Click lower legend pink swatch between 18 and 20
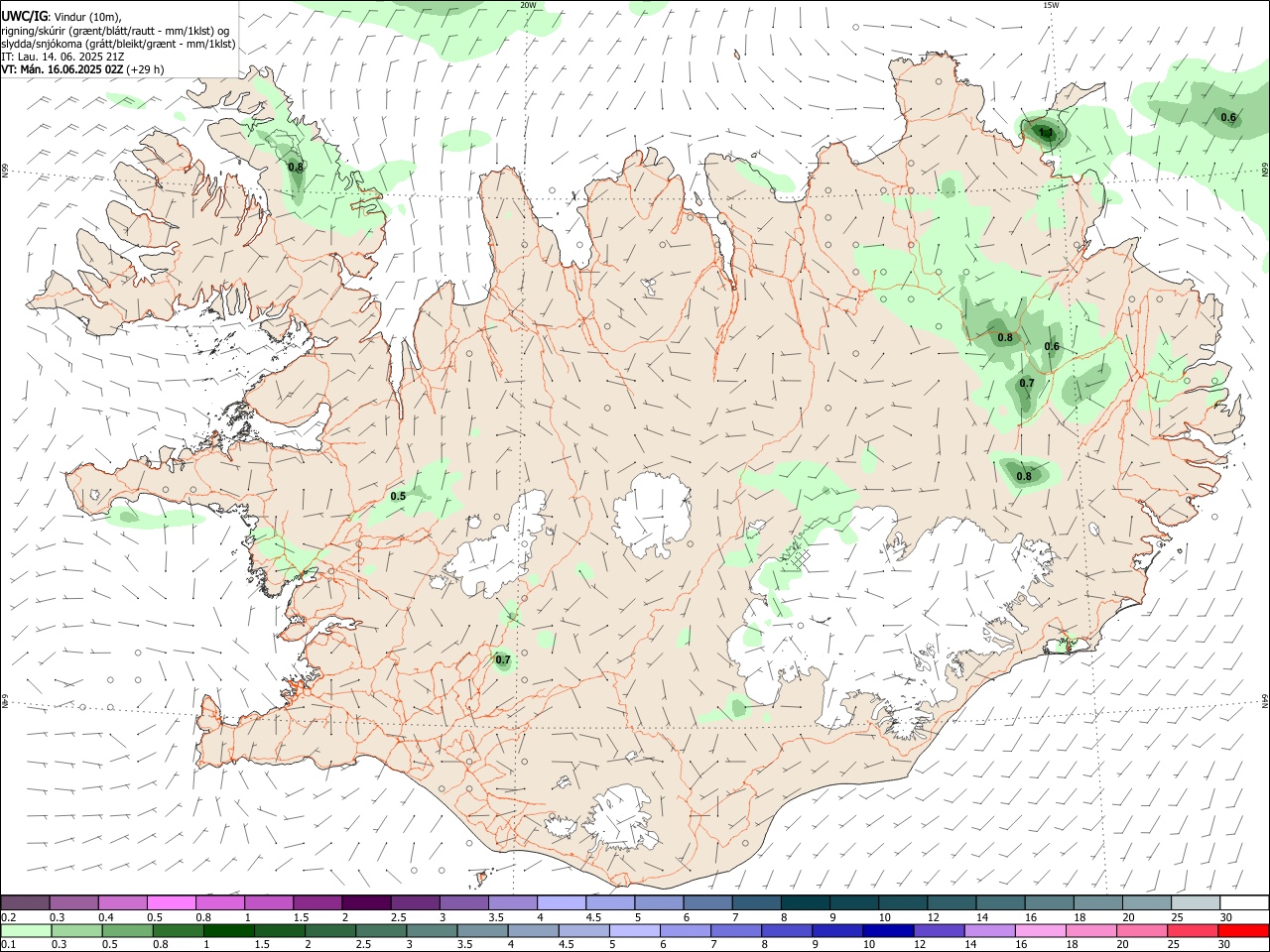 [x=1089, y=930]
